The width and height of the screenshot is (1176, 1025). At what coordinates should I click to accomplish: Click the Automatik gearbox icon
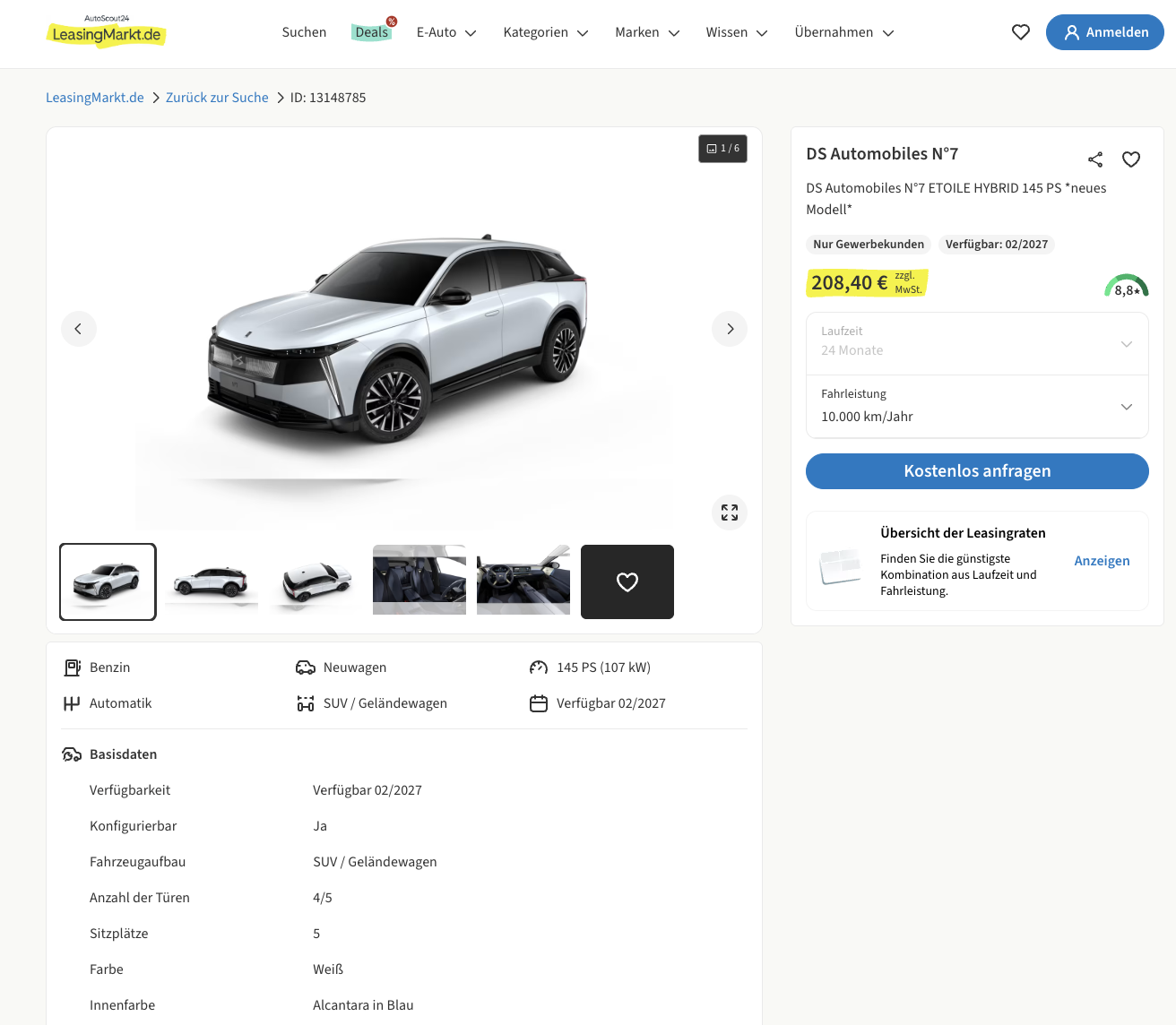point(72,703)
